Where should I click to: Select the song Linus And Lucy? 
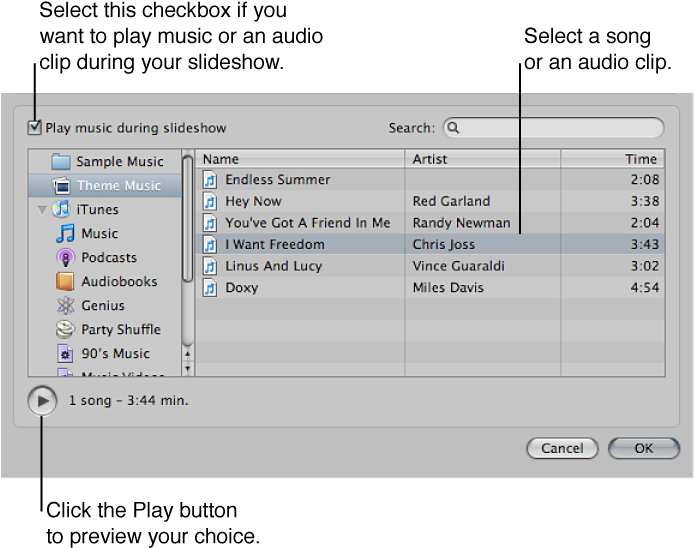(273, 266)
